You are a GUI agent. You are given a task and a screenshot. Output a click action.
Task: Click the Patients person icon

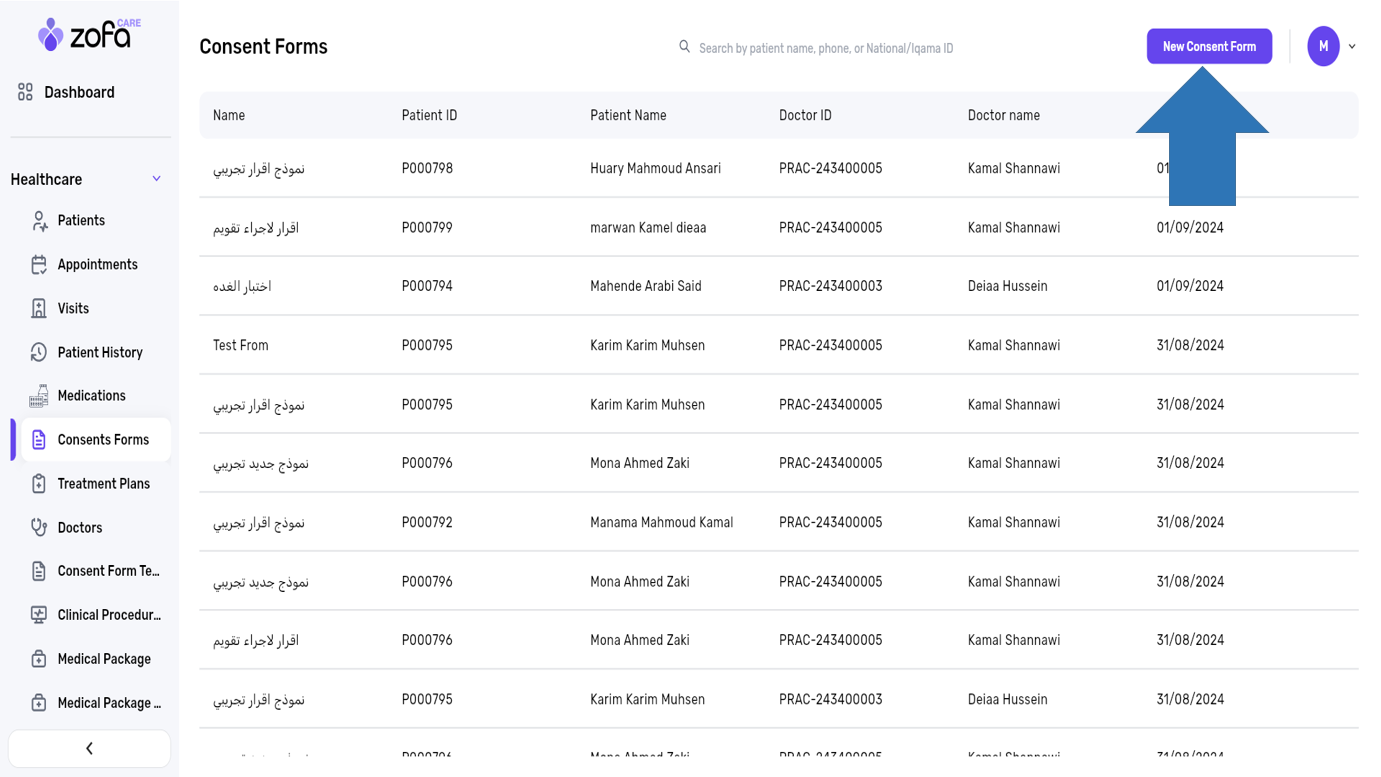click(39, 221)
